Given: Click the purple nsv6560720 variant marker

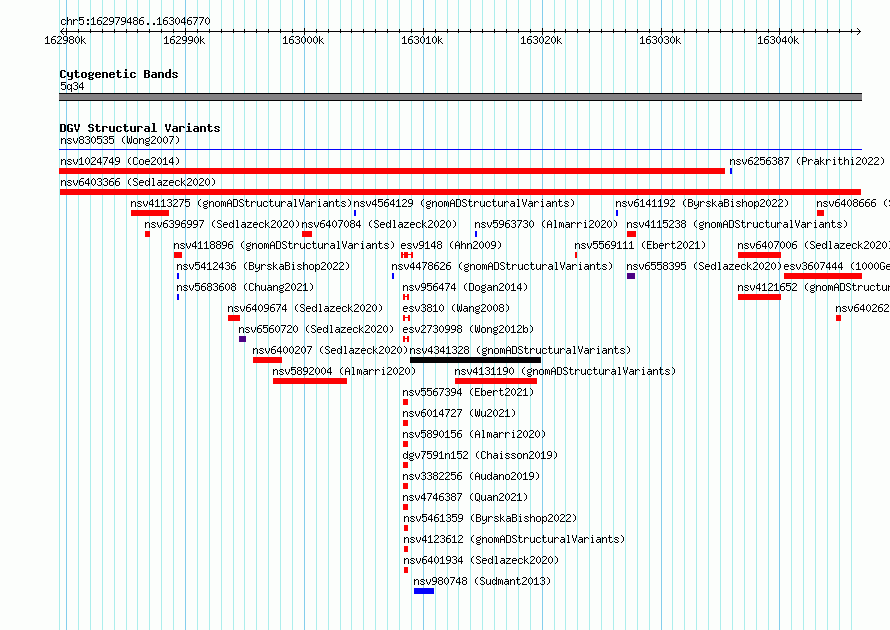Looking at the screenshot, I should (x=242, y=339).
